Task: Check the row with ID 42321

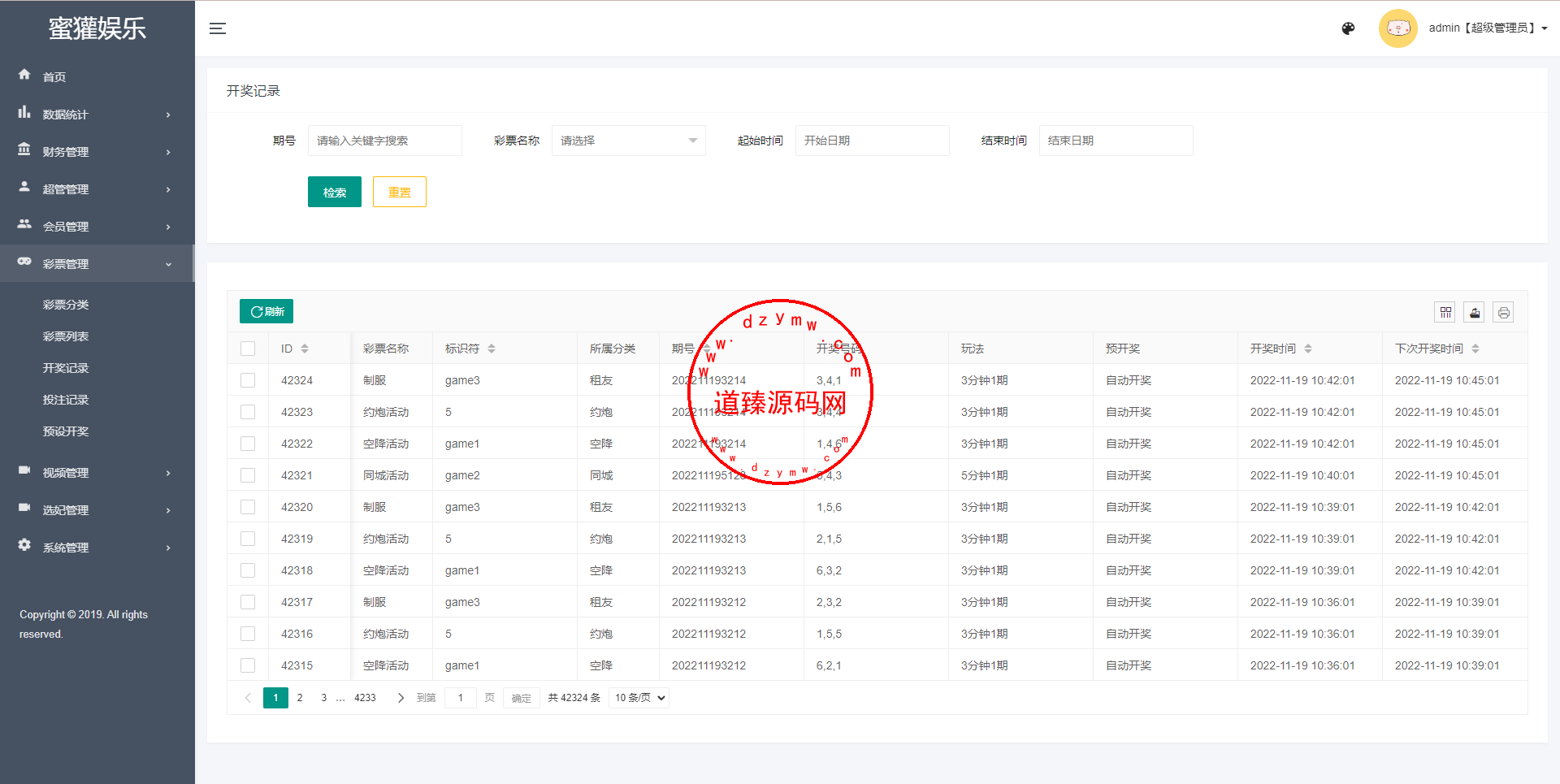Action: (x=248, y=475)
